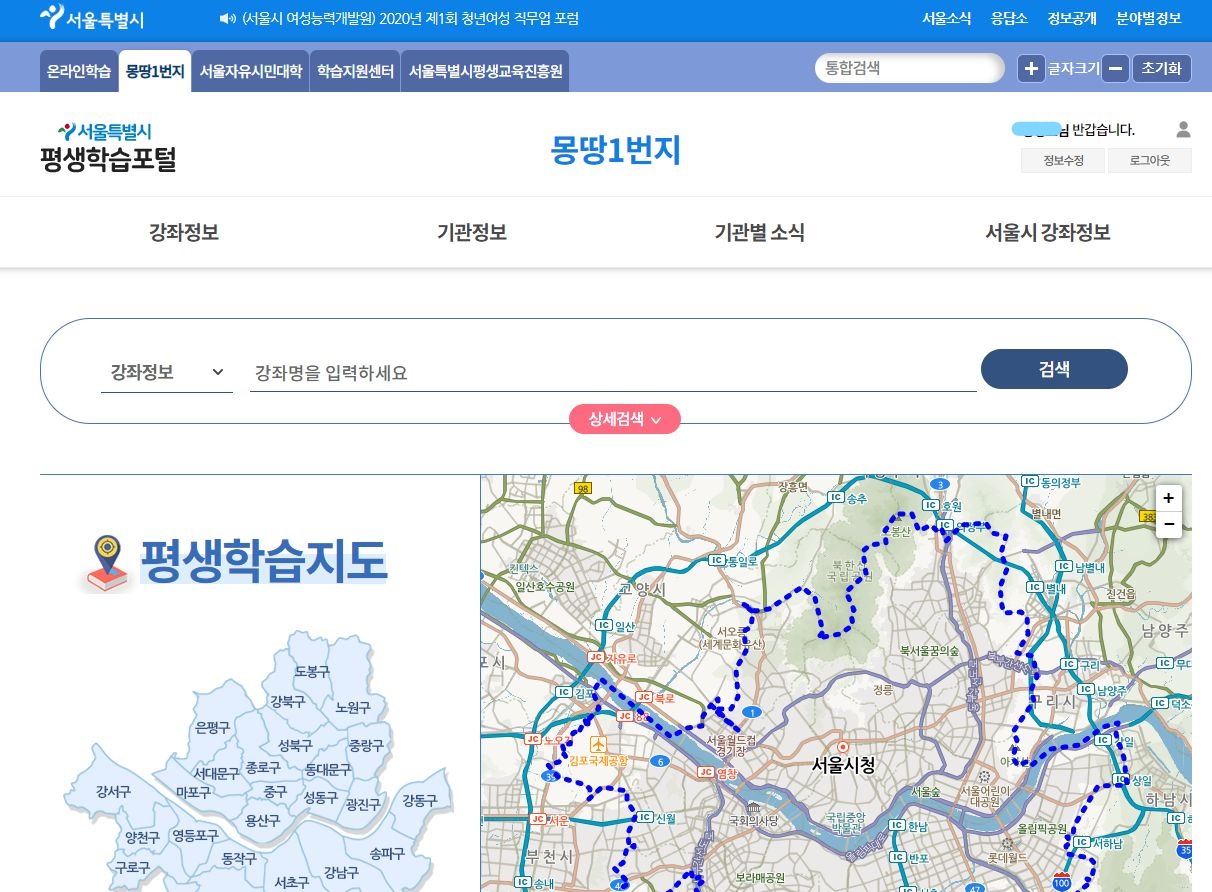Increase font size with plus button
The width and height of the screenshot is (1212, 892).
pos(1031,68)
